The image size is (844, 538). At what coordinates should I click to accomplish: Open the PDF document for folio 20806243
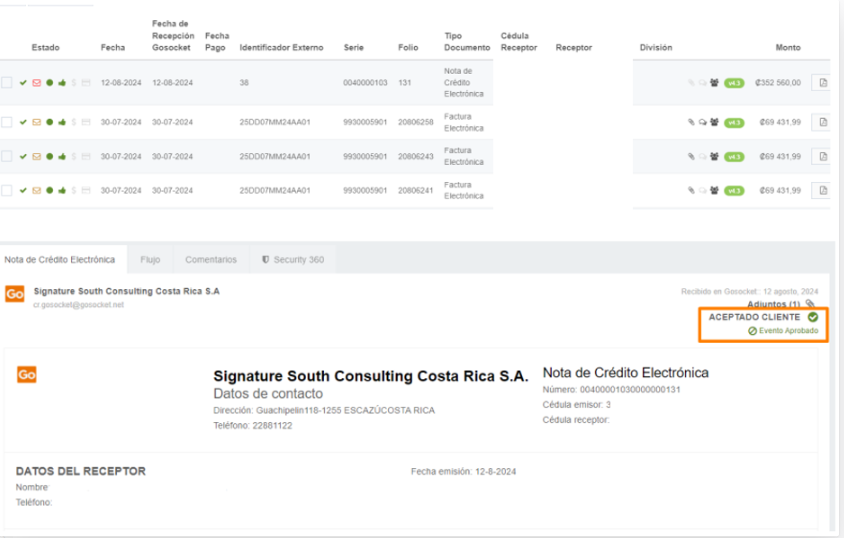coord(822,156)
